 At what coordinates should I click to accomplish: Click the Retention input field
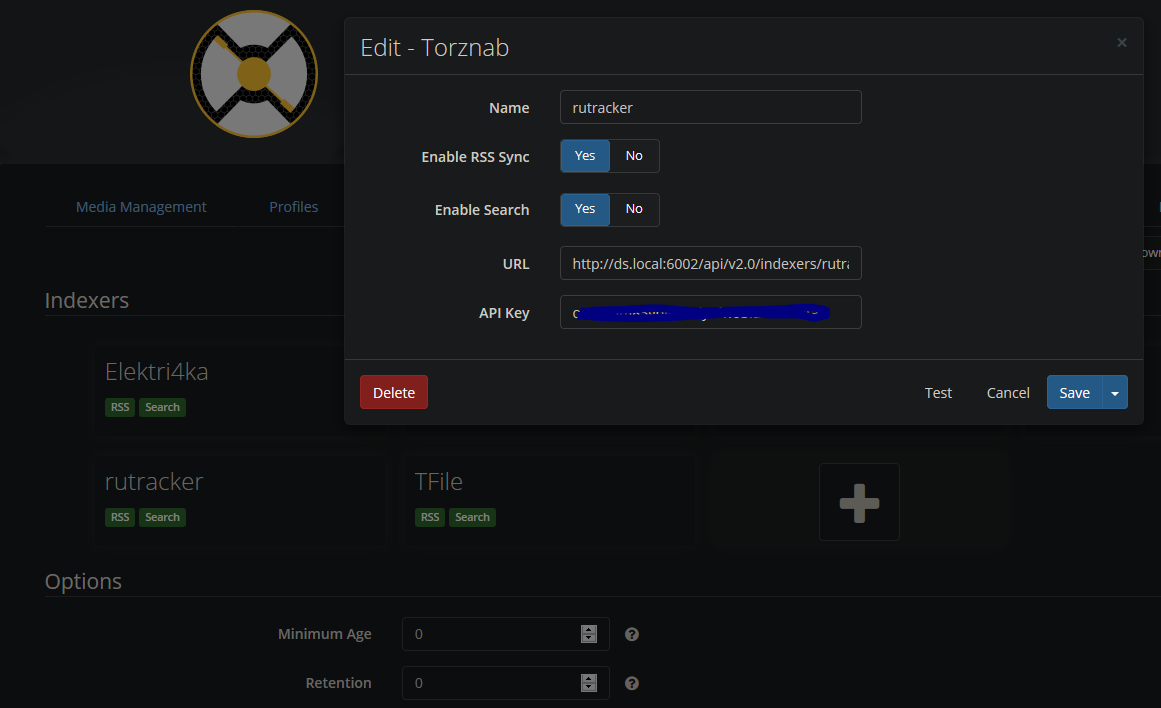pyautogui.click(x=506, y=683)
